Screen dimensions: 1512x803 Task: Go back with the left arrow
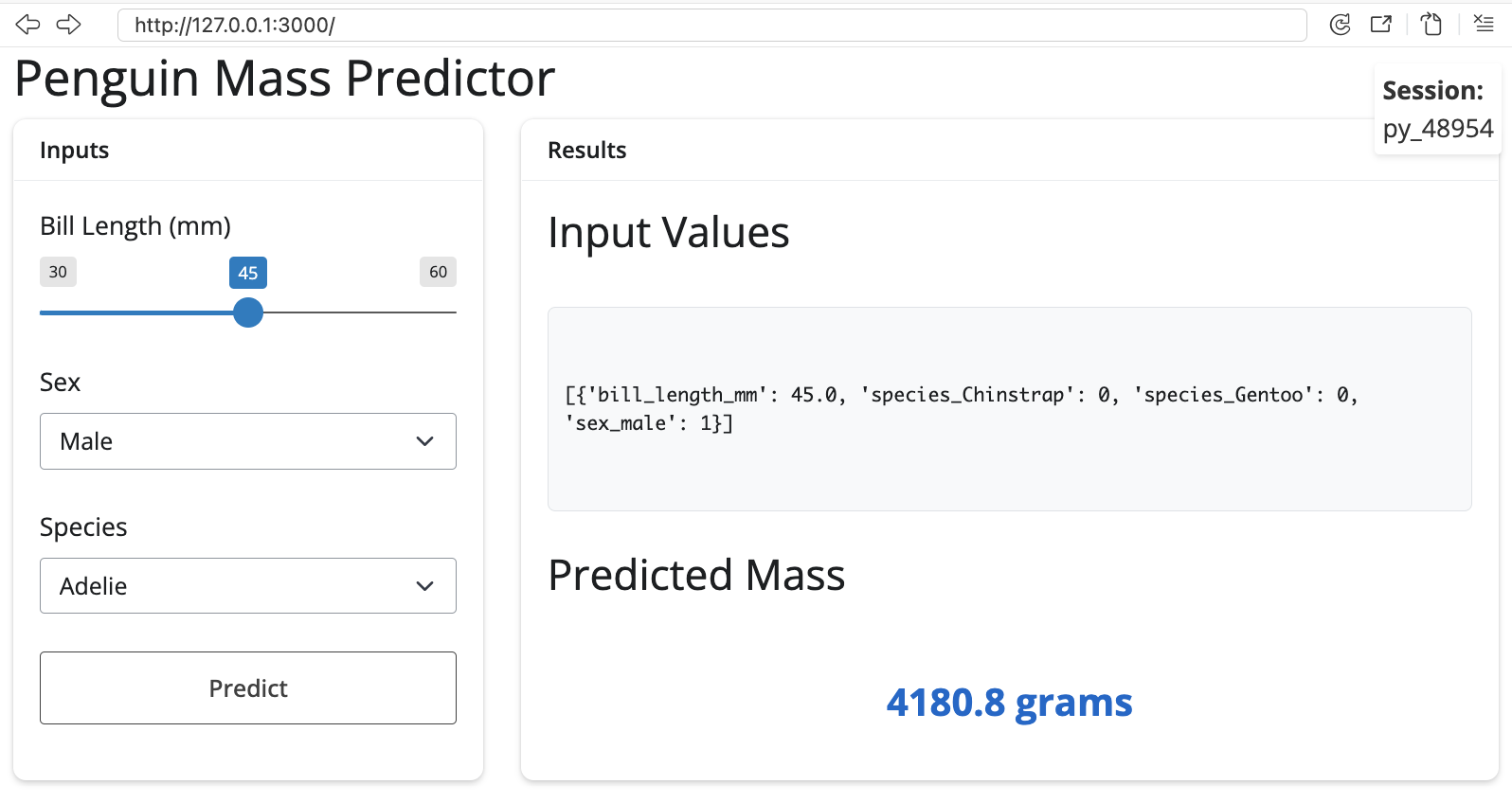point(28,25)
